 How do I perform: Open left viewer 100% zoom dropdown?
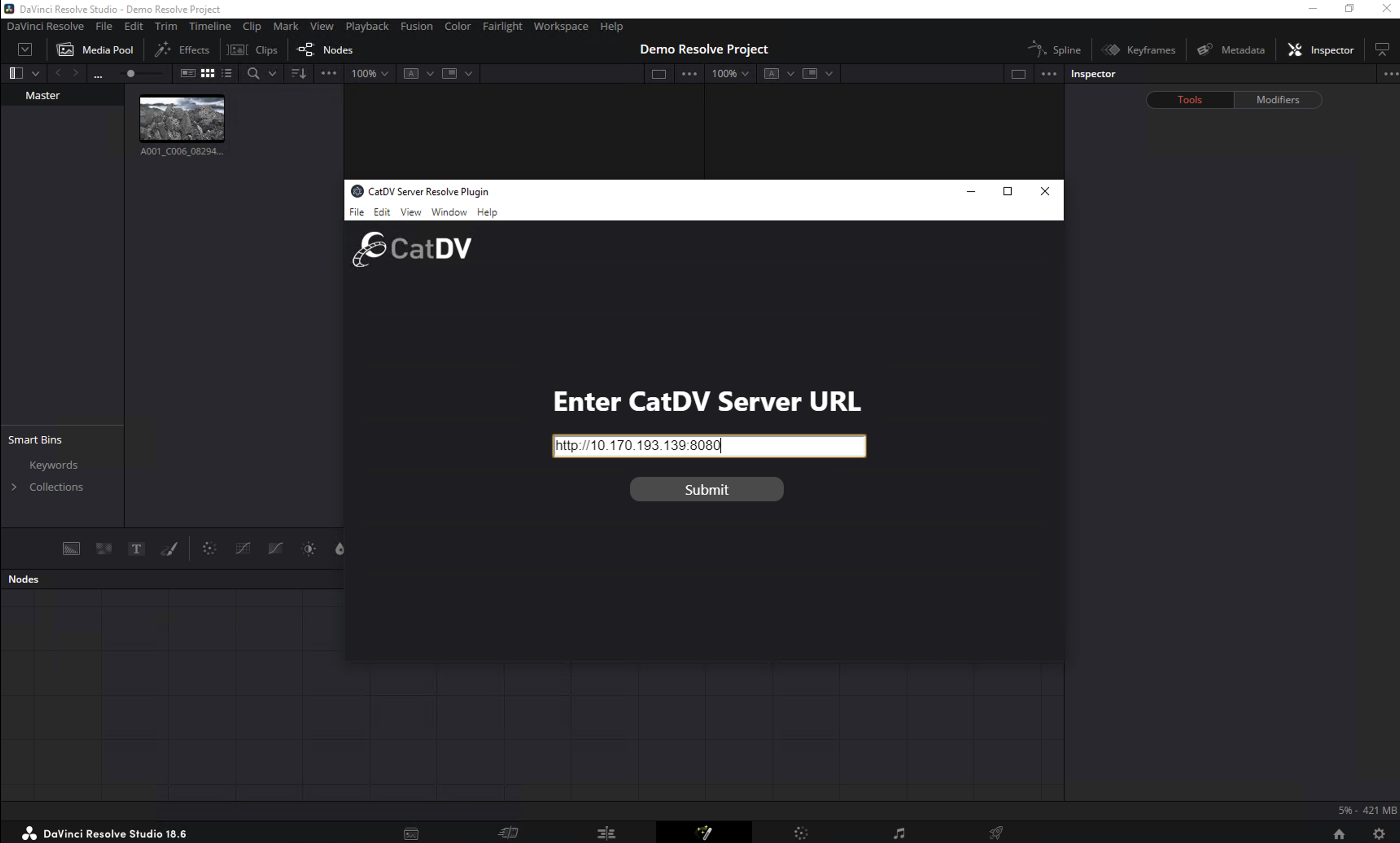pyautogui.click(x=370, y=73)
